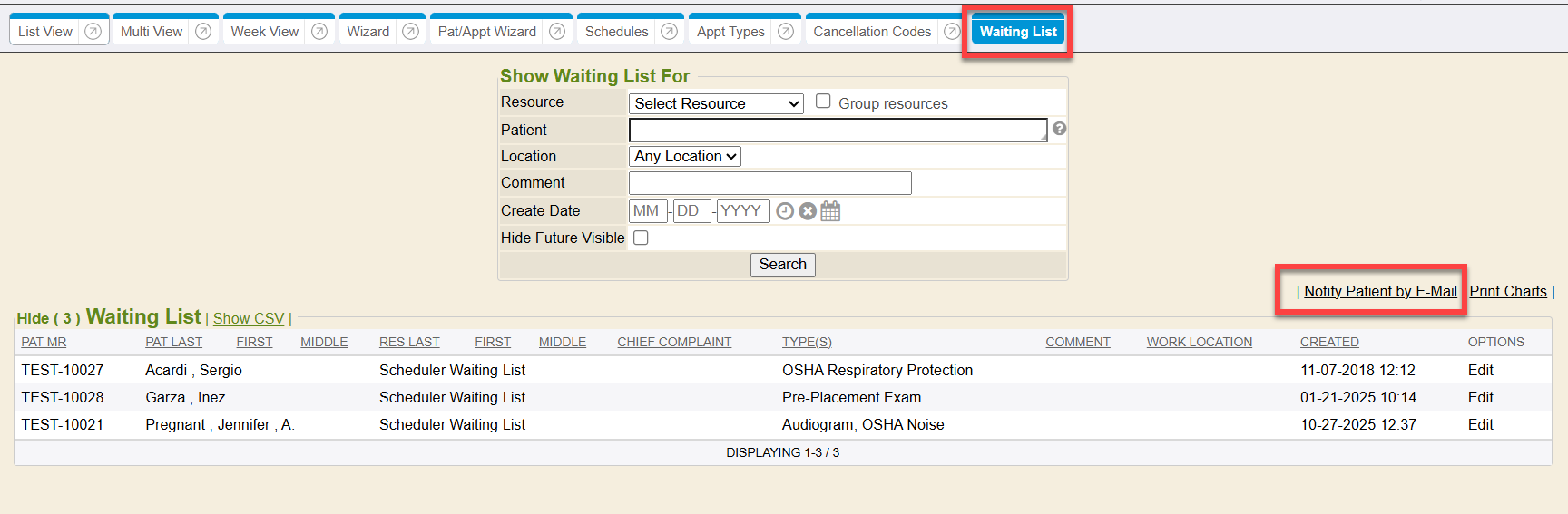Click the pop-out arrow icon beside Week View
This screenshot has height=514, width=1568.
[x=319, y=32]
